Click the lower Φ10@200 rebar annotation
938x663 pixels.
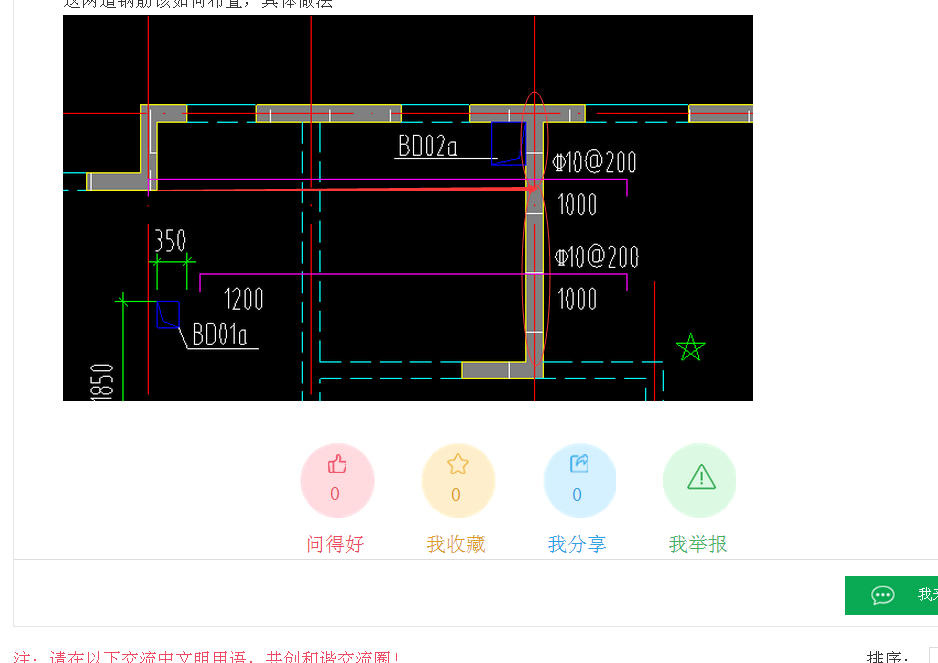click(596, 257)
